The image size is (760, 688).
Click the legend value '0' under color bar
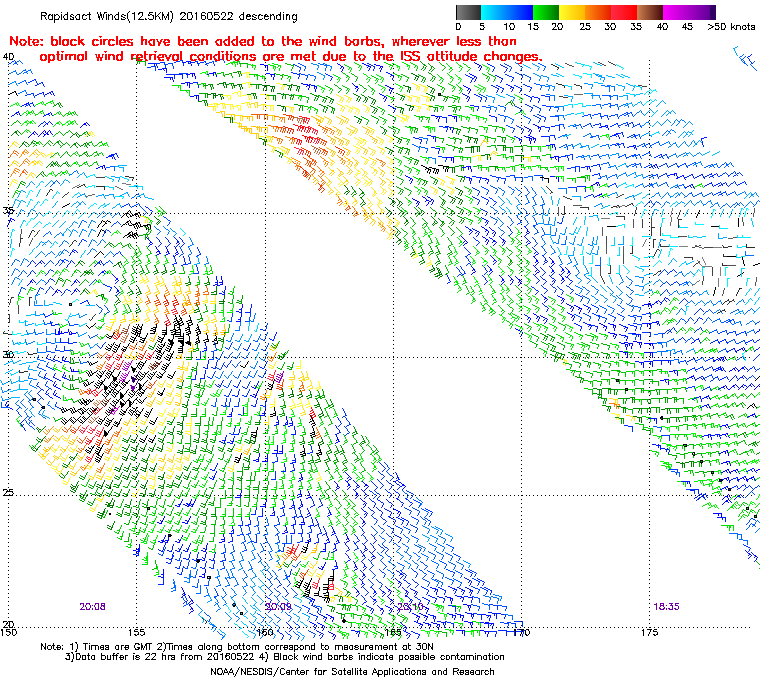459,27
